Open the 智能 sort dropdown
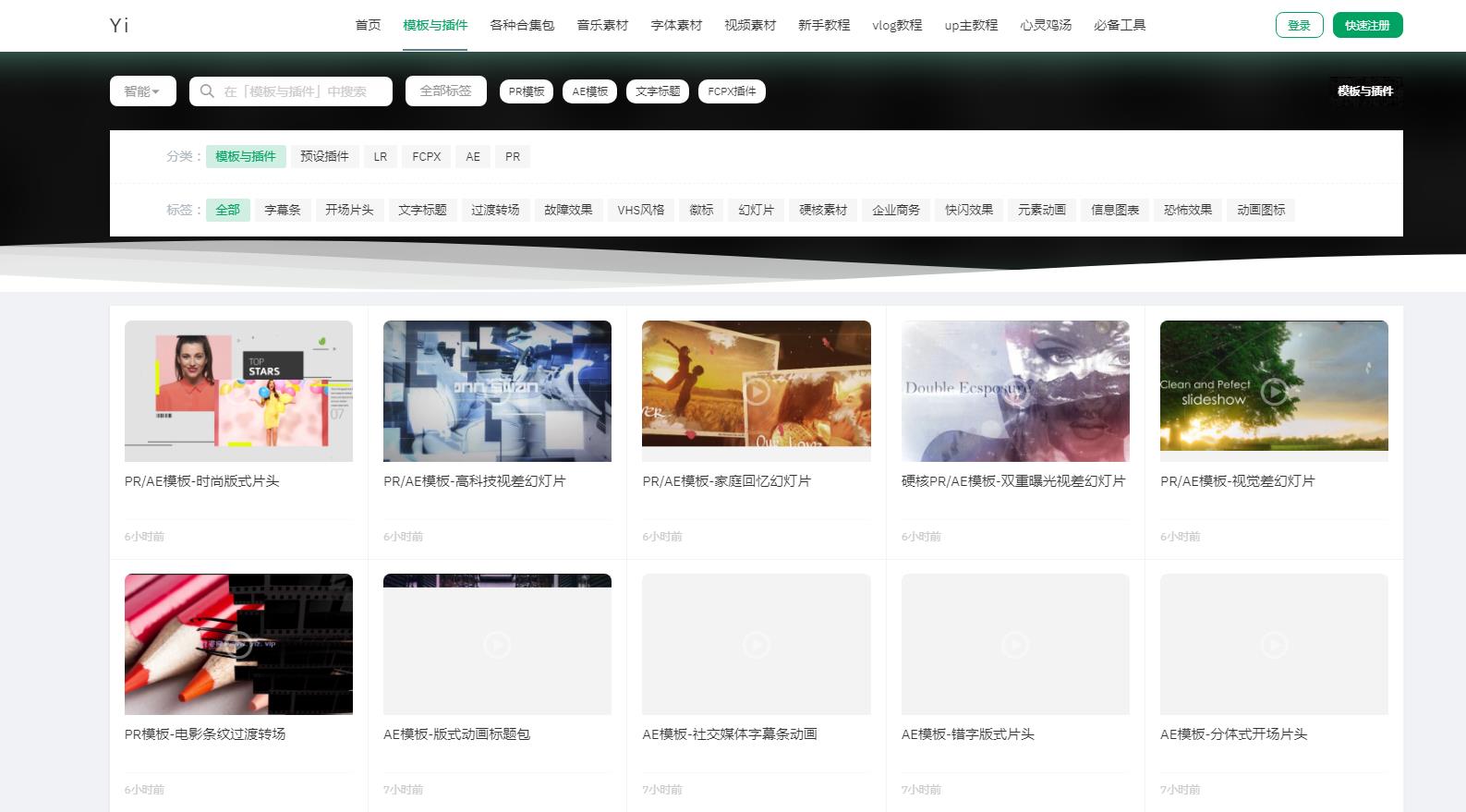This screenshot has width=1466, height=812. click(142, 91)
